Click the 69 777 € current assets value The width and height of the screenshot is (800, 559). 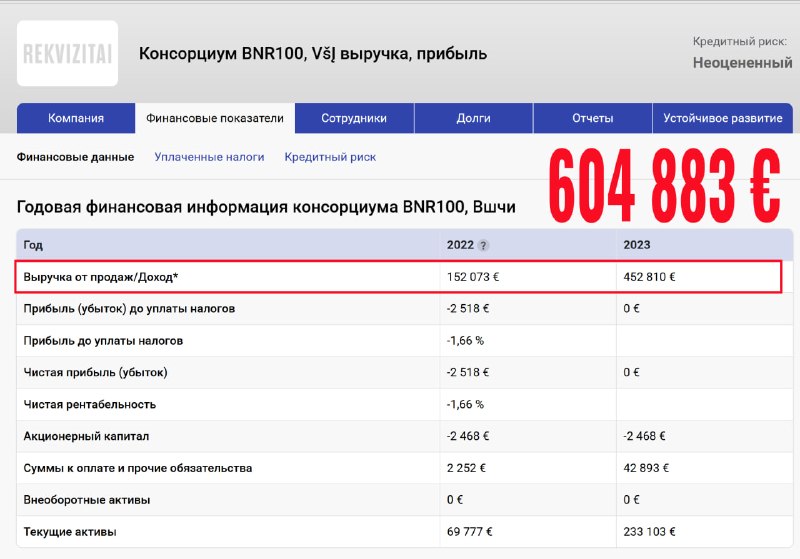469,532
